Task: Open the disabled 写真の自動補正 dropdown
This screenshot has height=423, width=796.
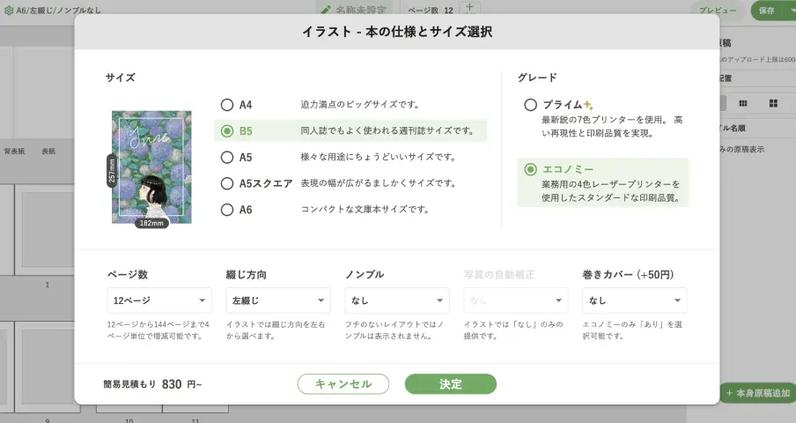Action: [516, 300]
